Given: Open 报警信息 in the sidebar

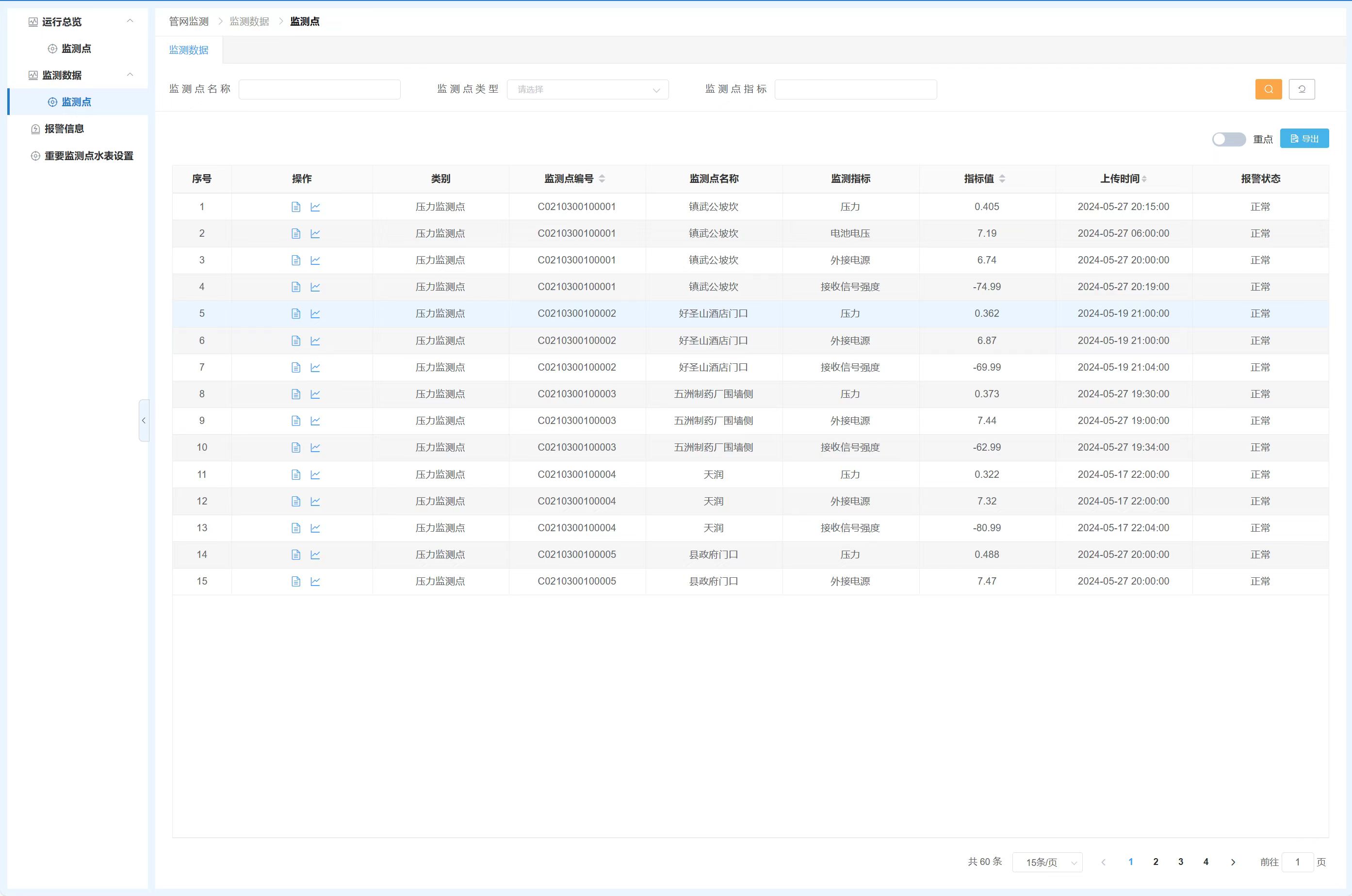Looking at the screenshot, I should tap(64, 129).
